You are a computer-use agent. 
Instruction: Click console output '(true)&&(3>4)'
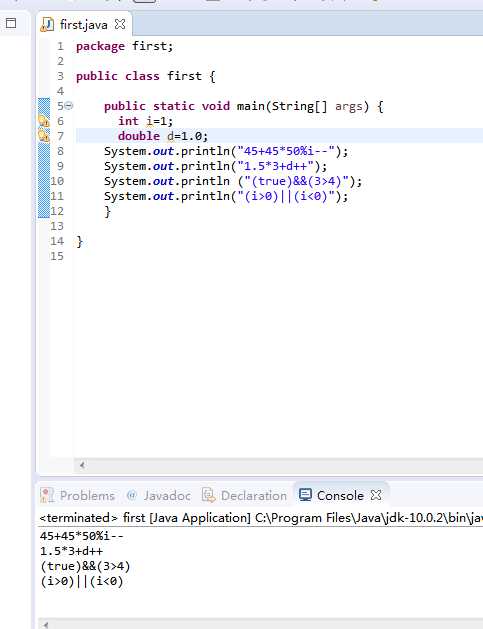(85, 566)
